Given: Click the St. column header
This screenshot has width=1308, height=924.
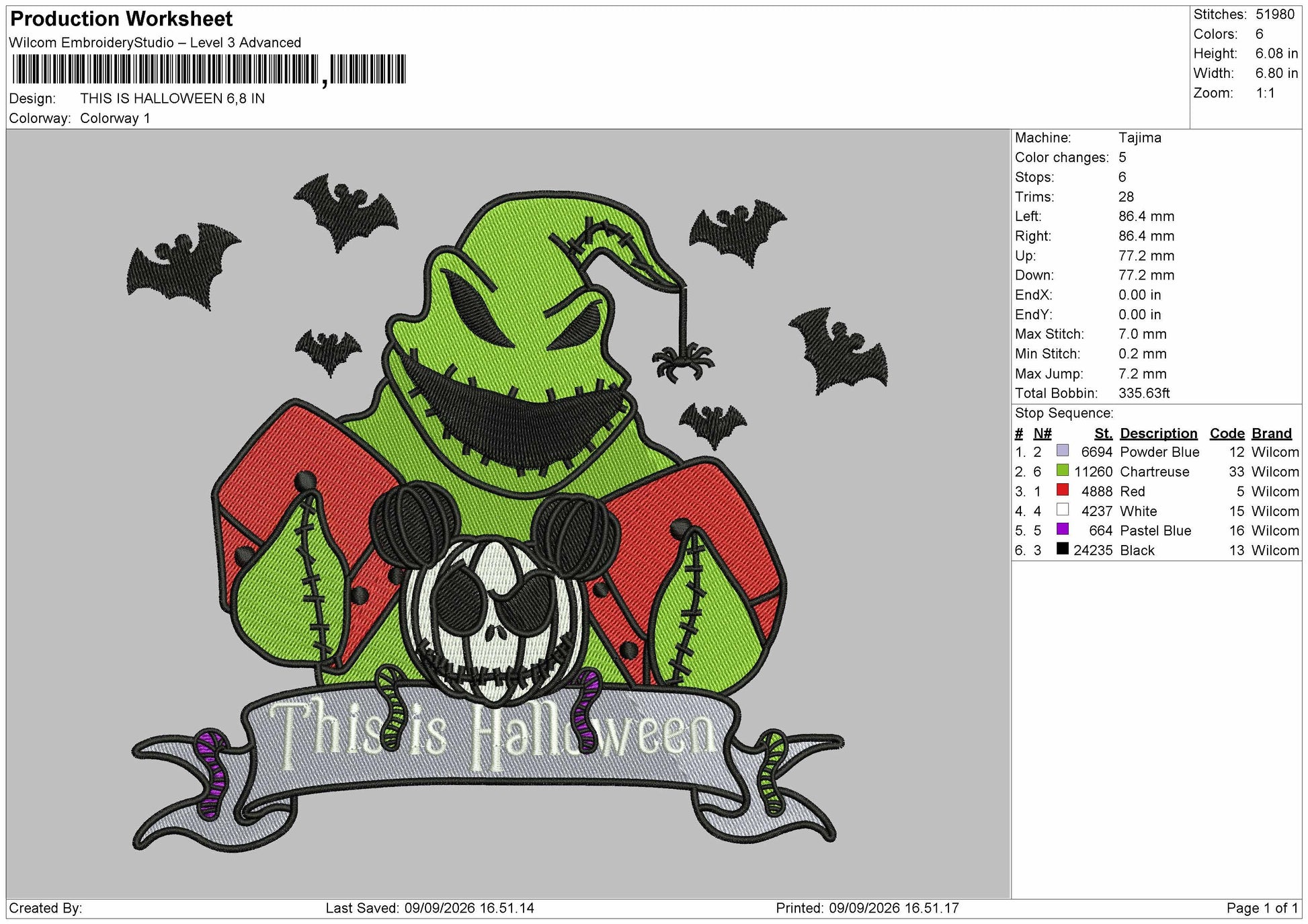Looking at the screenshot, I should point(1103,433).
